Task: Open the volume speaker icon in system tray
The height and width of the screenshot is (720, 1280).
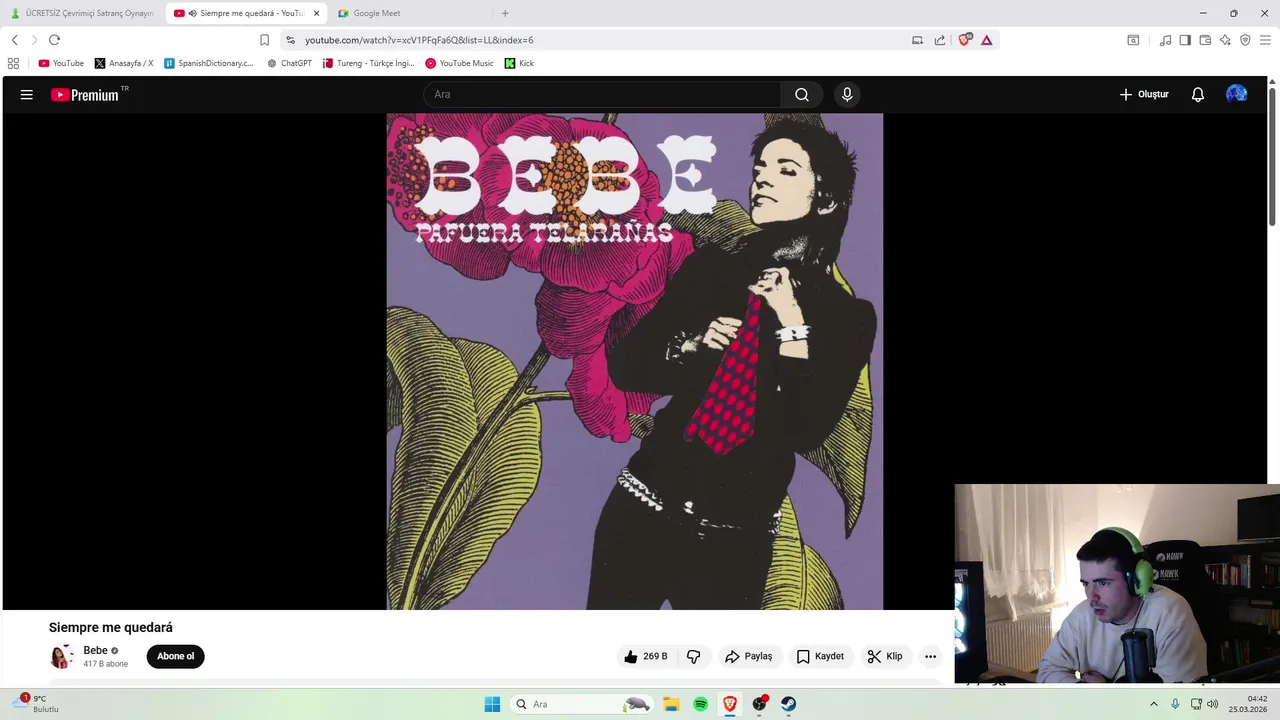Action: tap(1213, 704)
